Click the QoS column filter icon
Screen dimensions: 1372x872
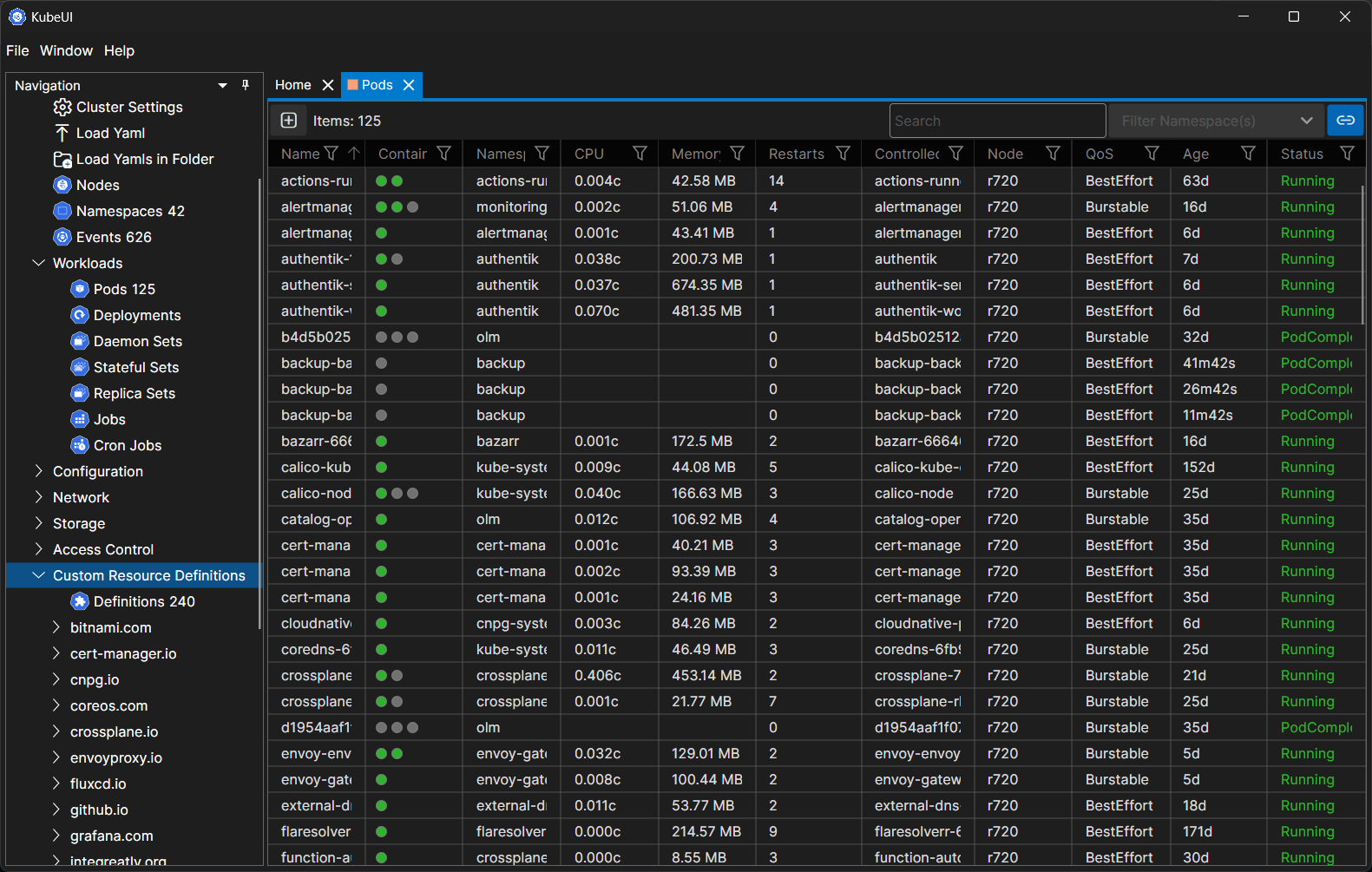tap(1152, 154)
